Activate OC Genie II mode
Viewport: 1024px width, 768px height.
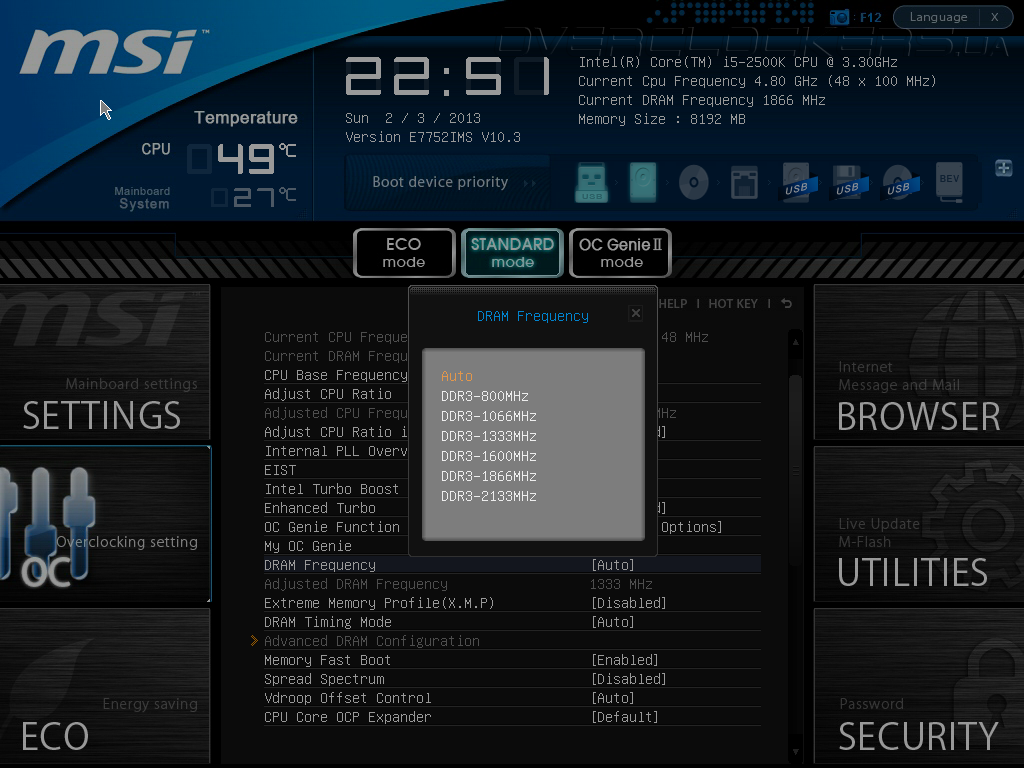click(x=621, y=253)
